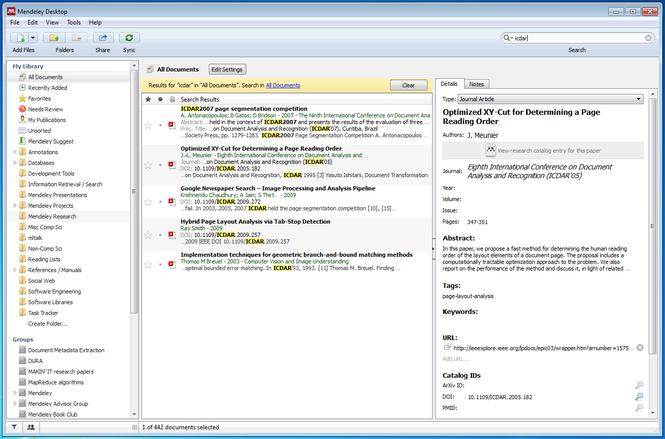
Task: Open the PDF icon of Hybrid Page Layout
Action: (x=172, y=235)
